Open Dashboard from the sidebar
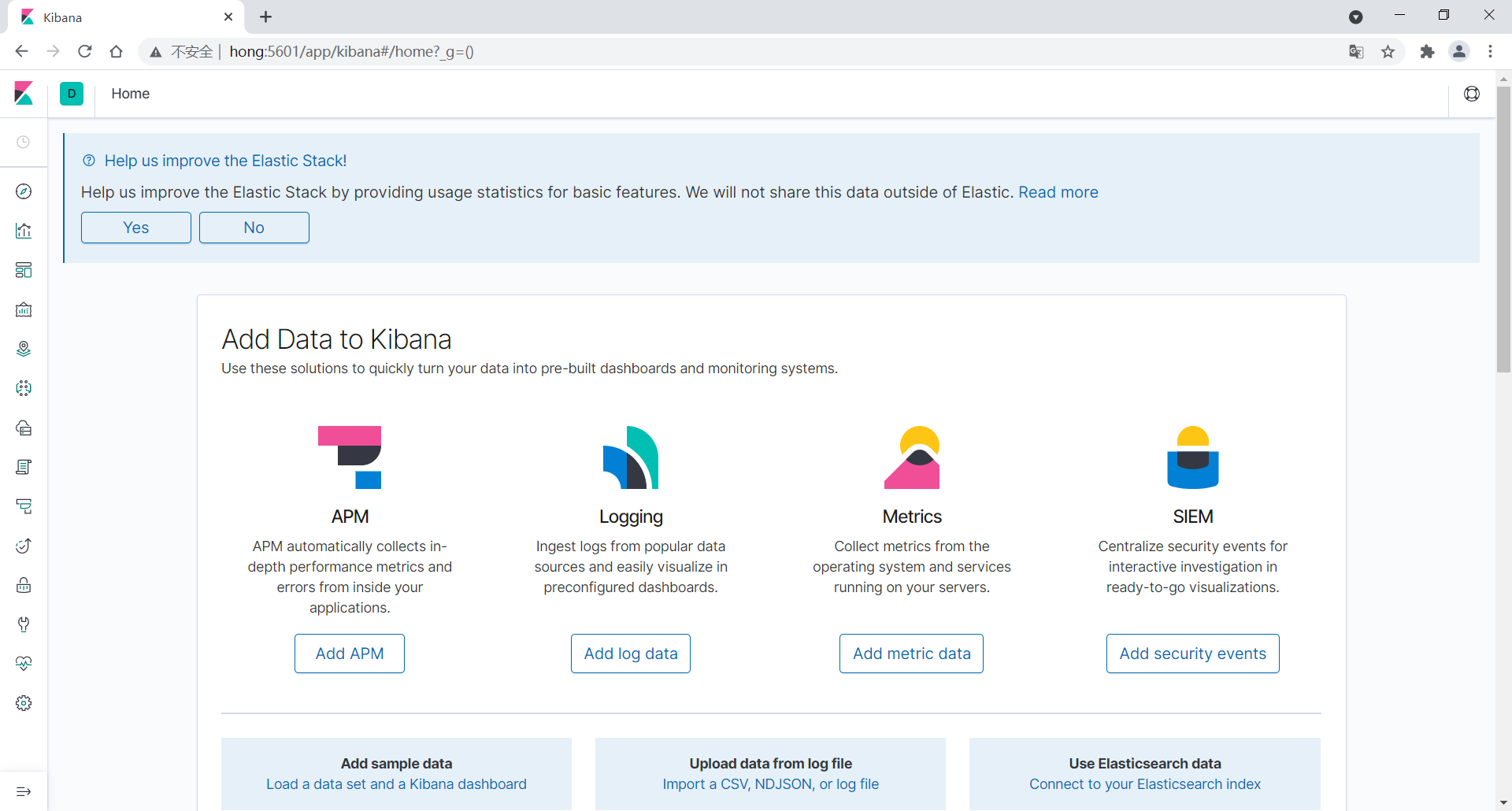 [24, 270]
